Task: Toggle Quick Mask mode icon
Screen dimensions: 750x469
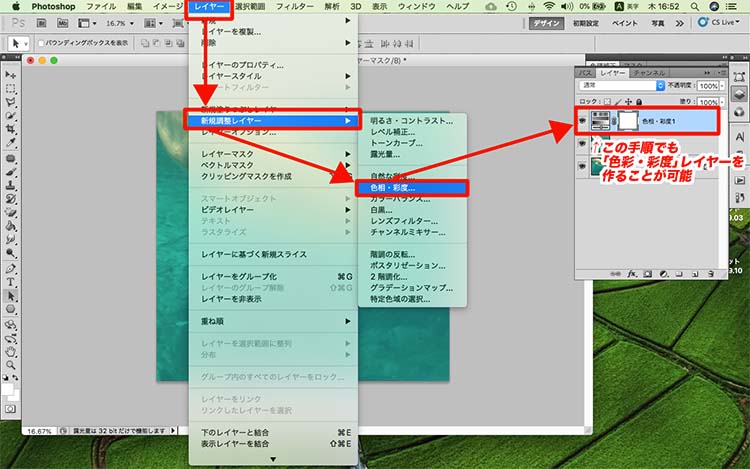Action: point(10,409)
